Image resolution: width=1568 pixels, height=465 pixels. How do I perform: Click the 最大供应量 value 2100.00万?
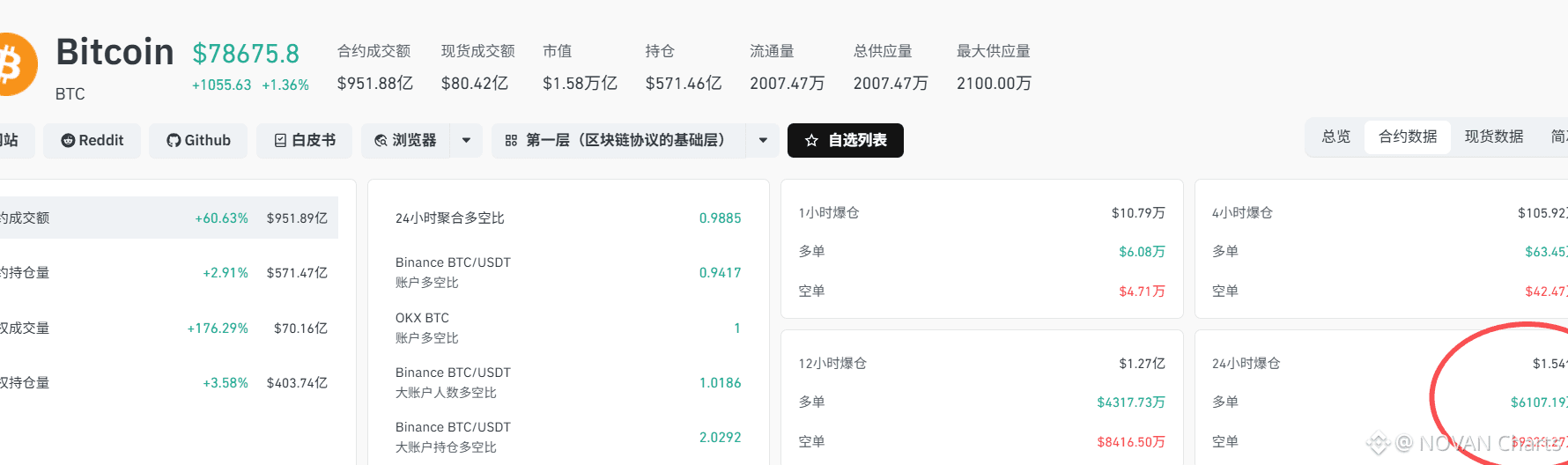994,83
